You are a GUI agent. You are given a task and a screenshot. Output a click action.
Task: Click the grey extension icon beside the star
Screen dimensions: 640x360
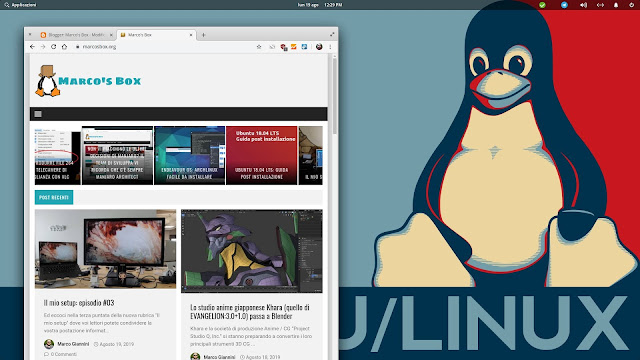(x=272, y=47)
